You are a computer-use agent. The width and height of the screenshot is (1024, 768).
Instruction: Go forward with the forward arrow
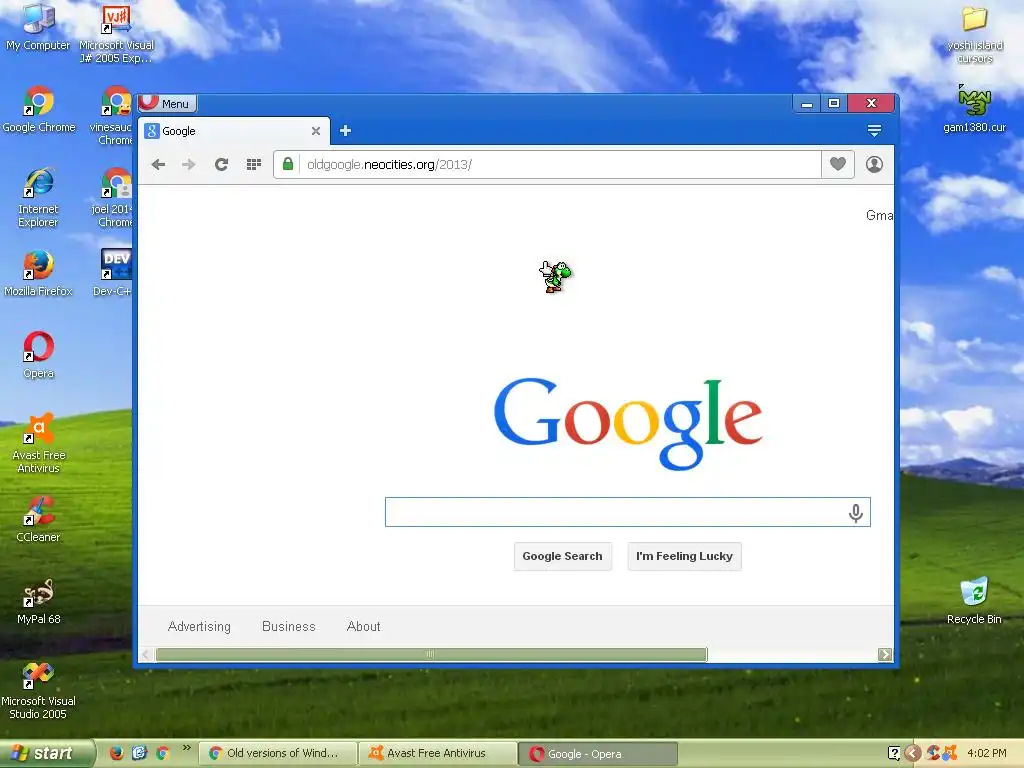coord(189,165)
